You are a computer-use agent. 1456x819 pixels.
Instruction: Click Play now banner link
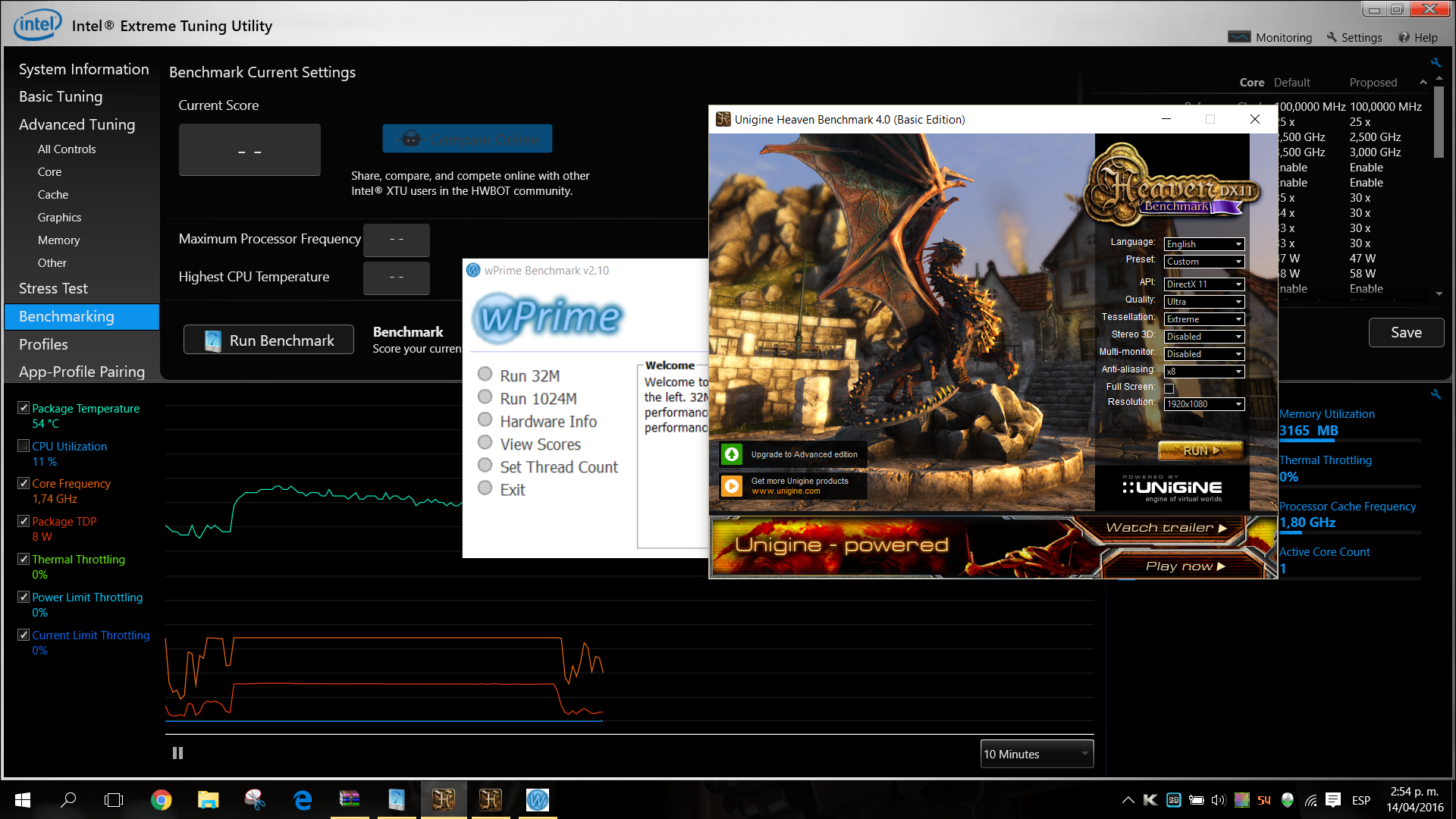pos(1185,566)
